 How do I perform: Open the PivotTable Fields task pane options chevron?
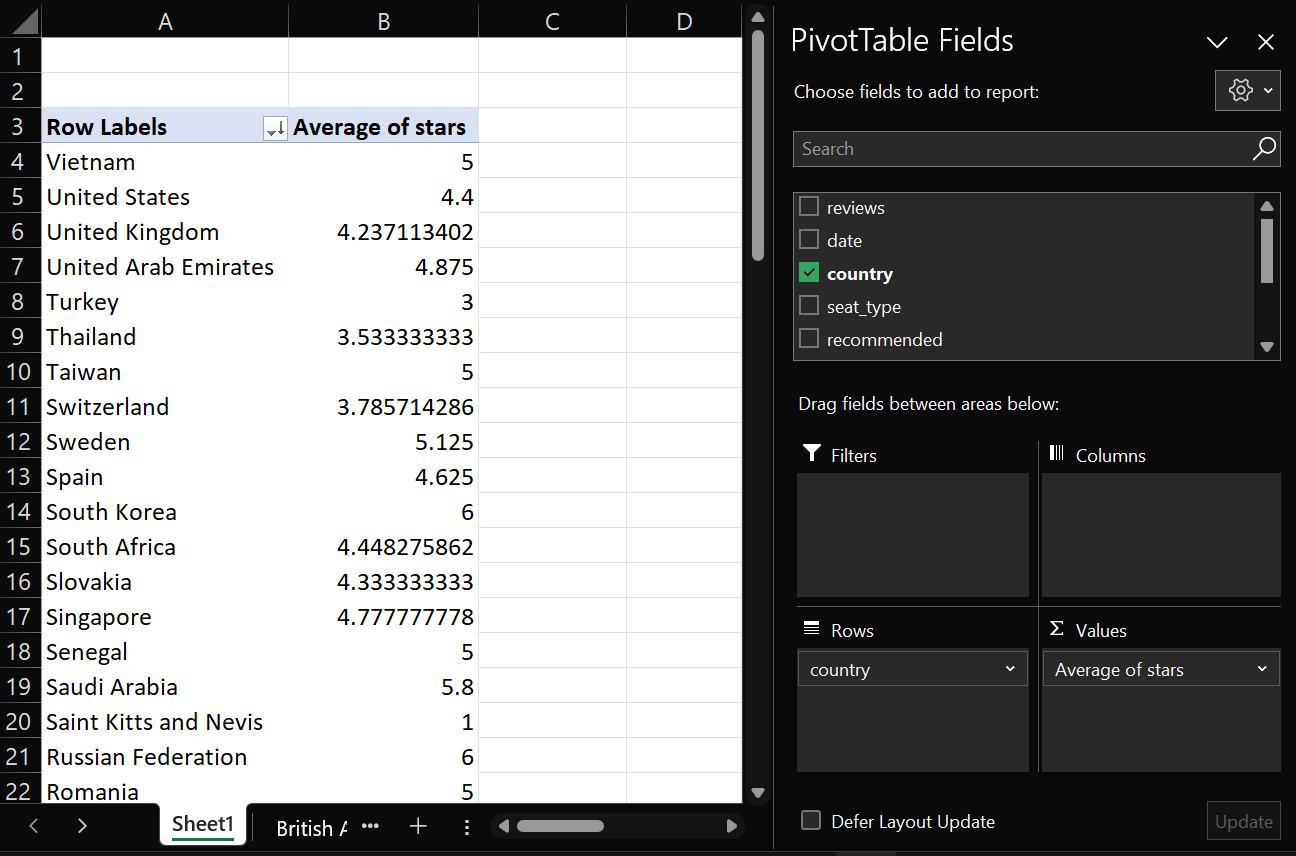coord(1217,42)
